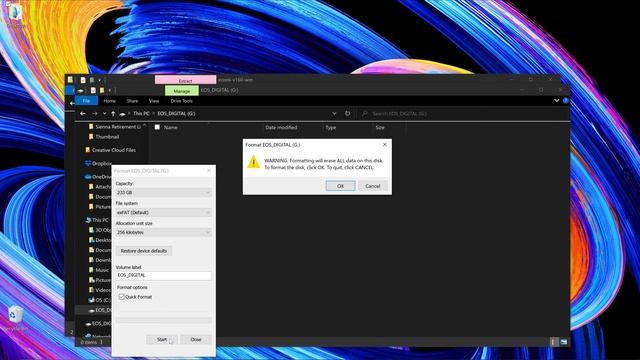640x360 pixels.
Task: Click the Volume label input field
Action: [x=163, y=276]
